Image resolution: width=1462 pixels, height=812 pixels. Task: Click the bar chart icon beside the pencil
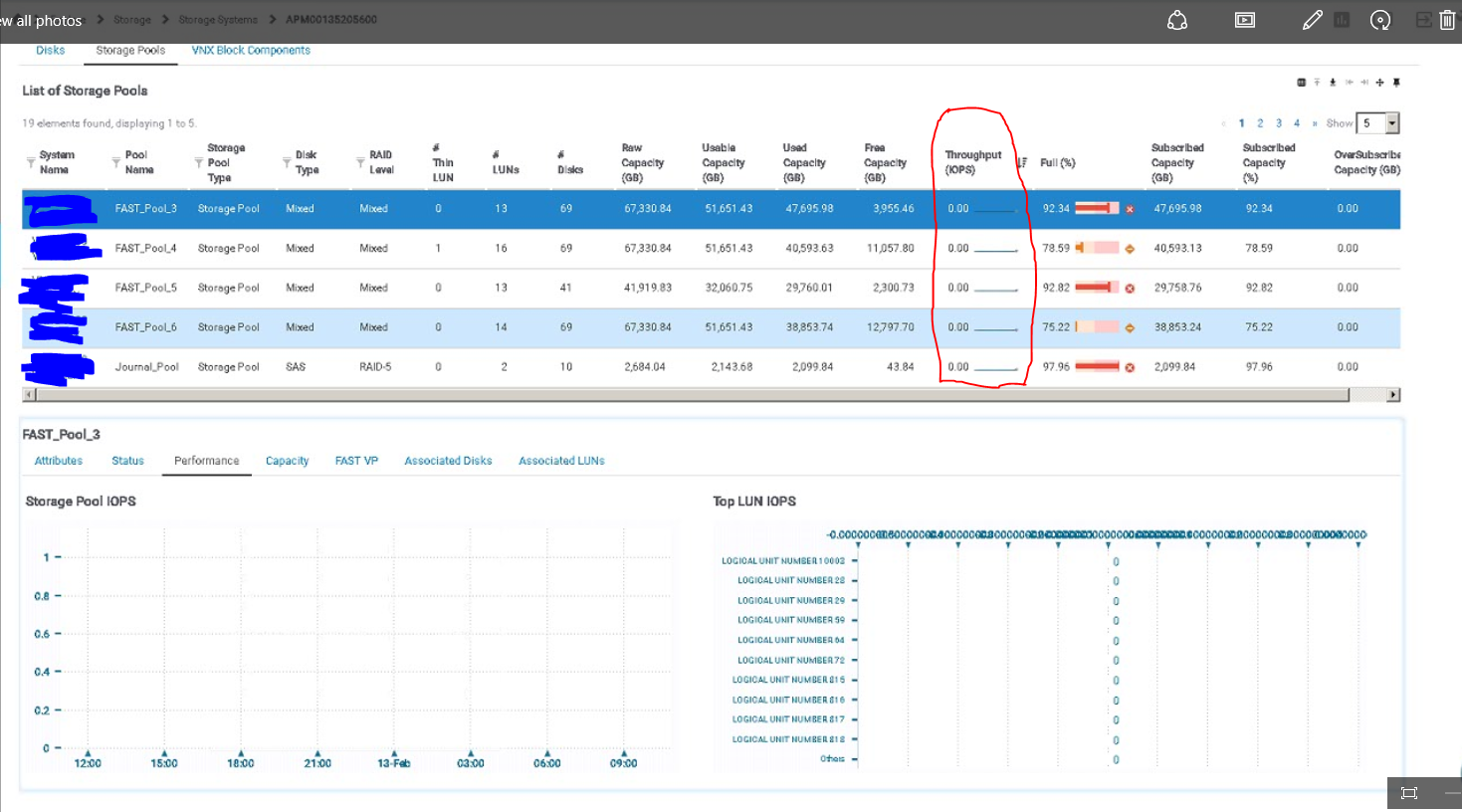click(x=1341, y=19)
